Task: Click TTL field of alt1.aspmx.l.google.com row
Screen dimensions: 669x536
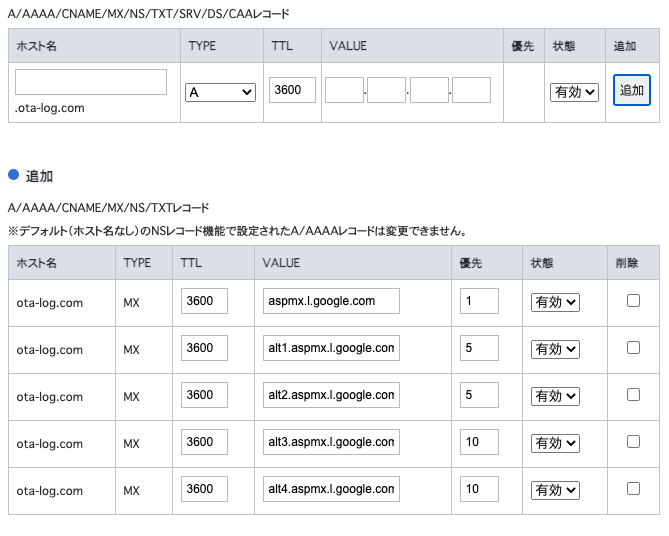Action: pos(204,348)
